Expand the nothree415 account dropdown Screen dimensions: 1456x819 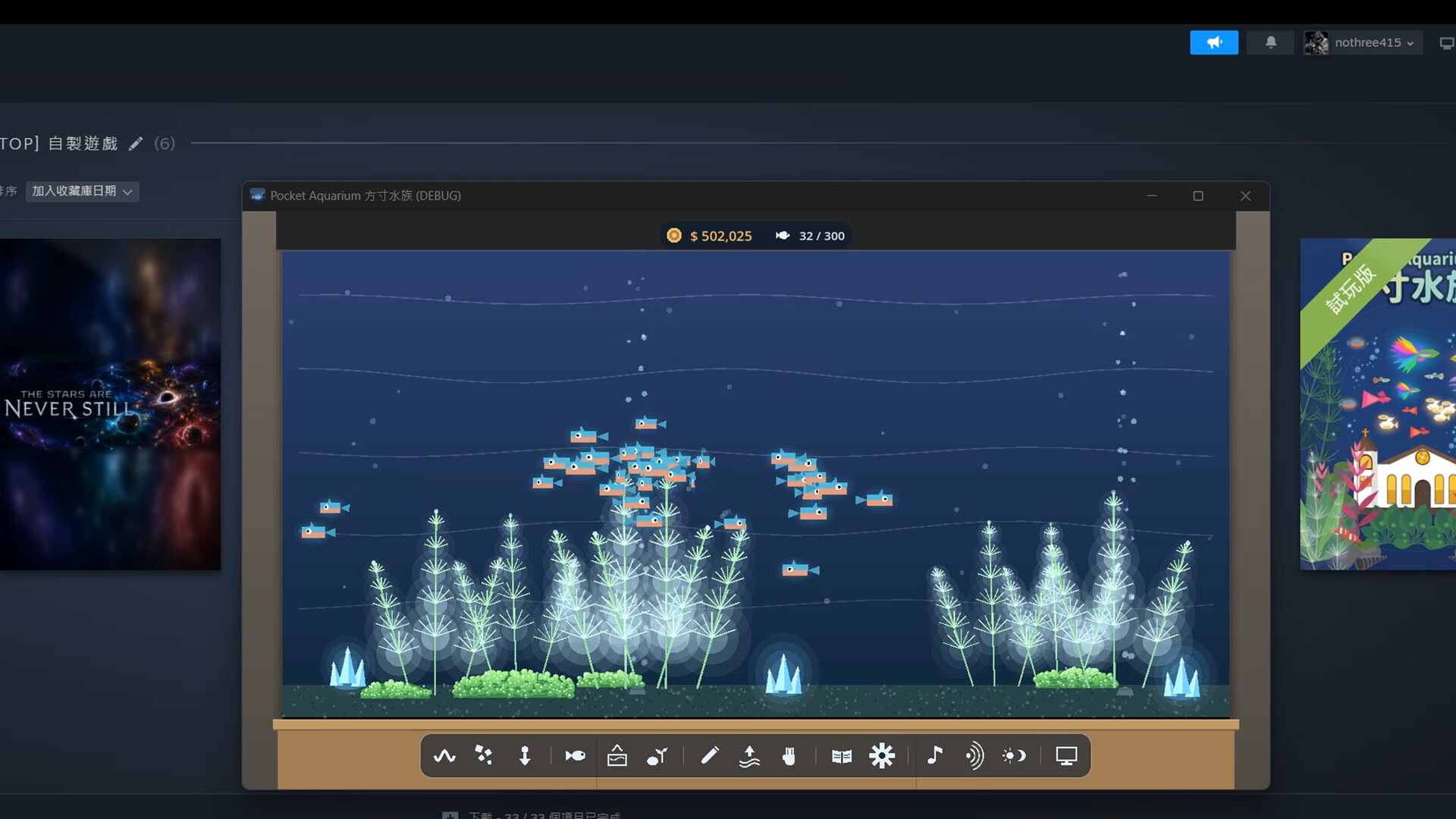point(1363,42)
